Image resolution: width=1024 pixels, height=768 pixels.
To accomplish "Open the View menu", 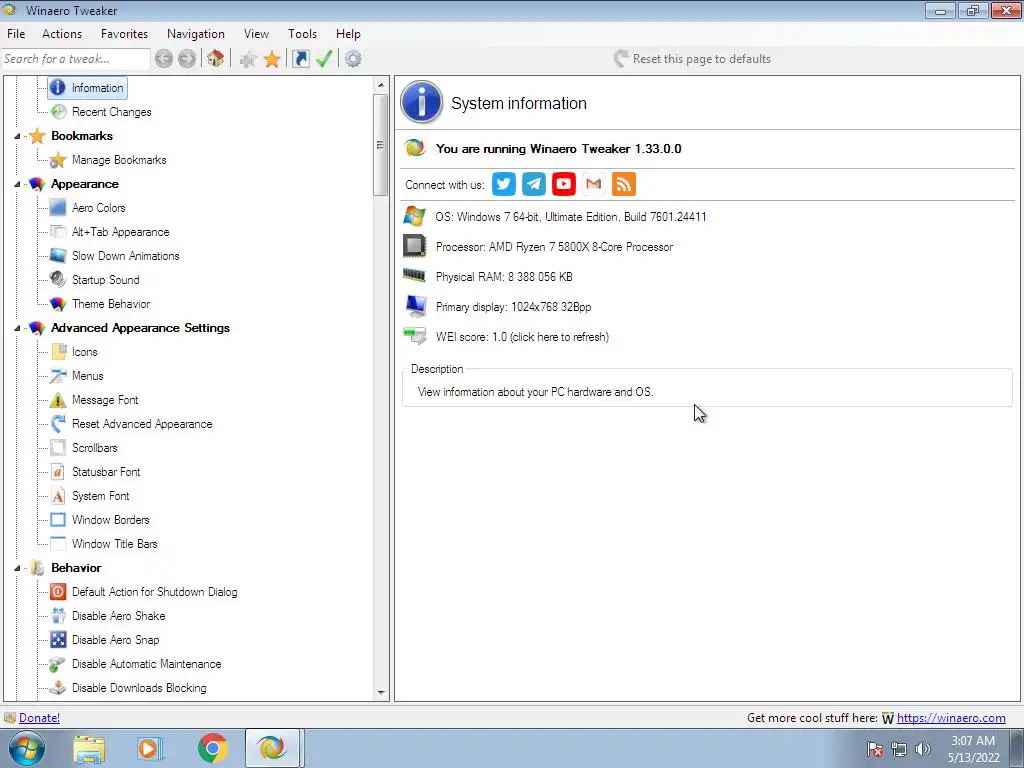I will (256, 34).
